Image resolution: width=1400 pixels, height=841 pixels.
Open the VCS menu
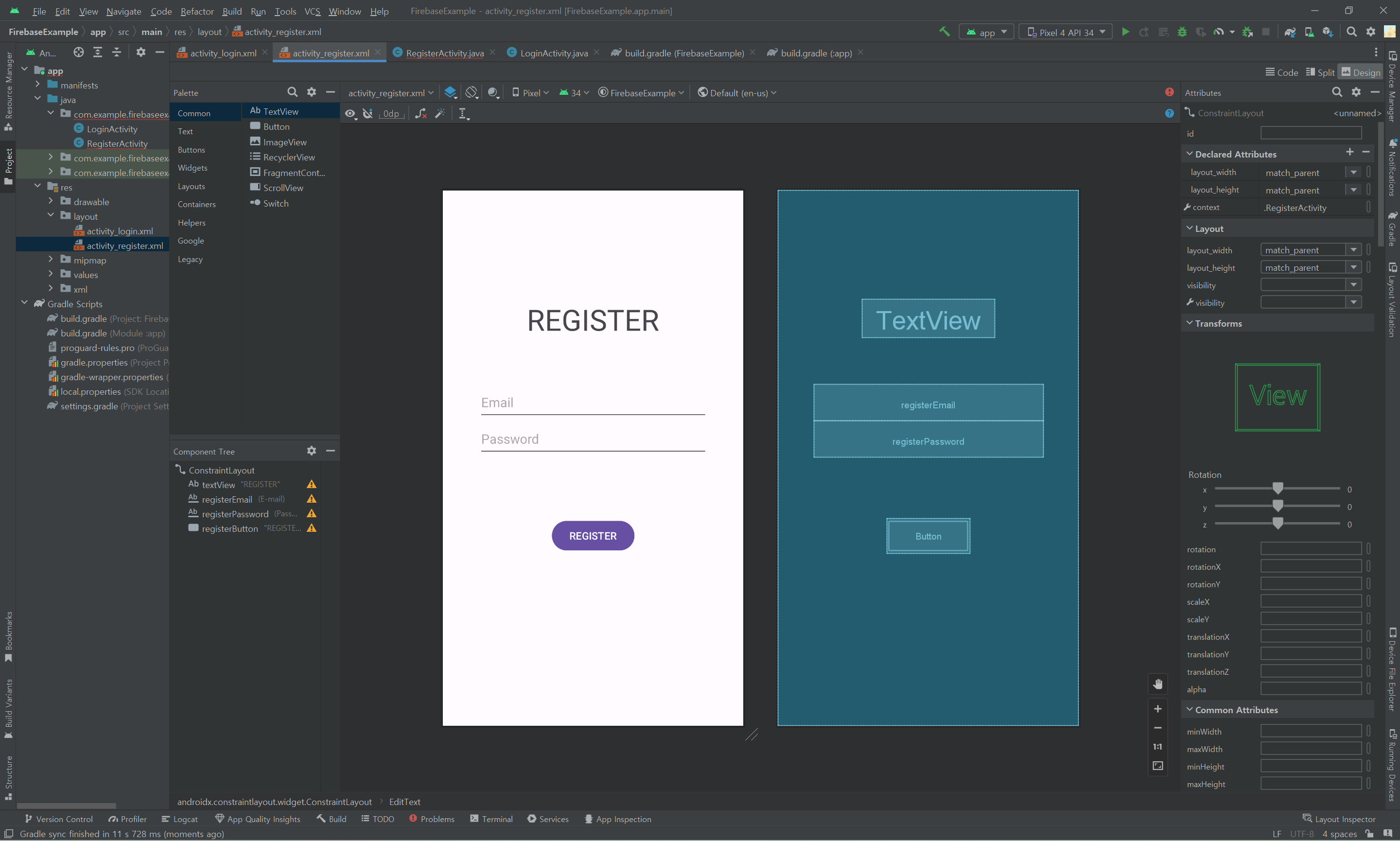(x=312, y=11)
